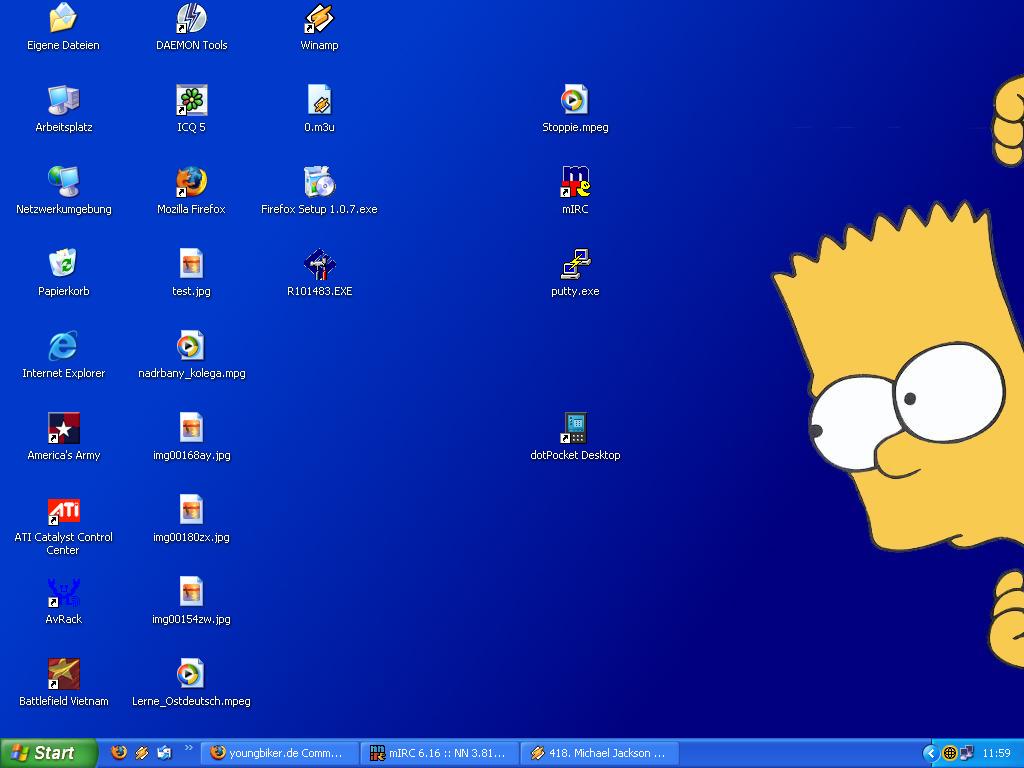Launch Winamp from the Quick Launch bar
Screen dimensions: 1024x768
point(142,752)
